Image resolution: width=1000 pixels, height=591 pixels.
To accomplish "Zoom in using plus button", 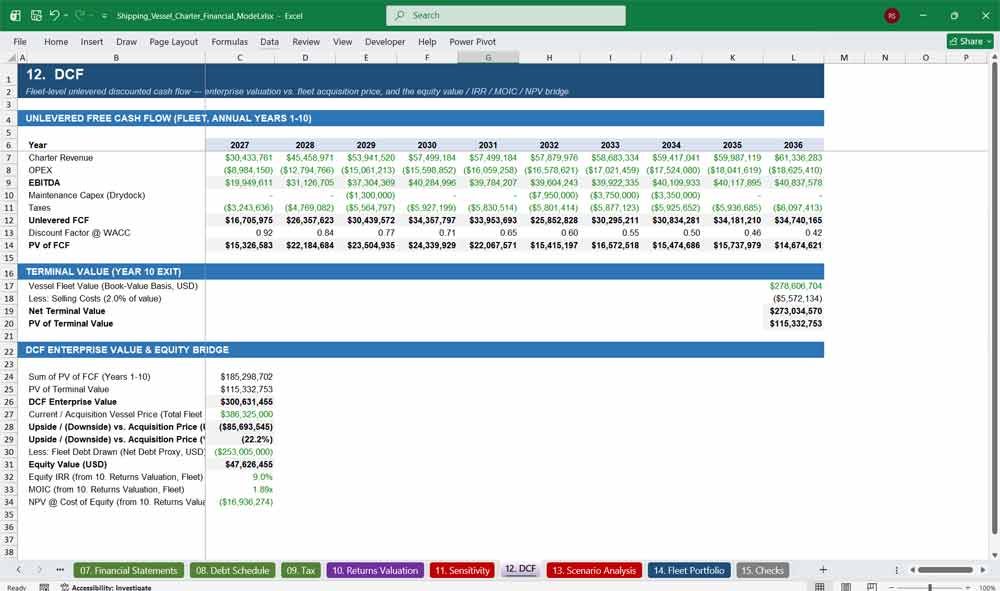I will point(969,587).
